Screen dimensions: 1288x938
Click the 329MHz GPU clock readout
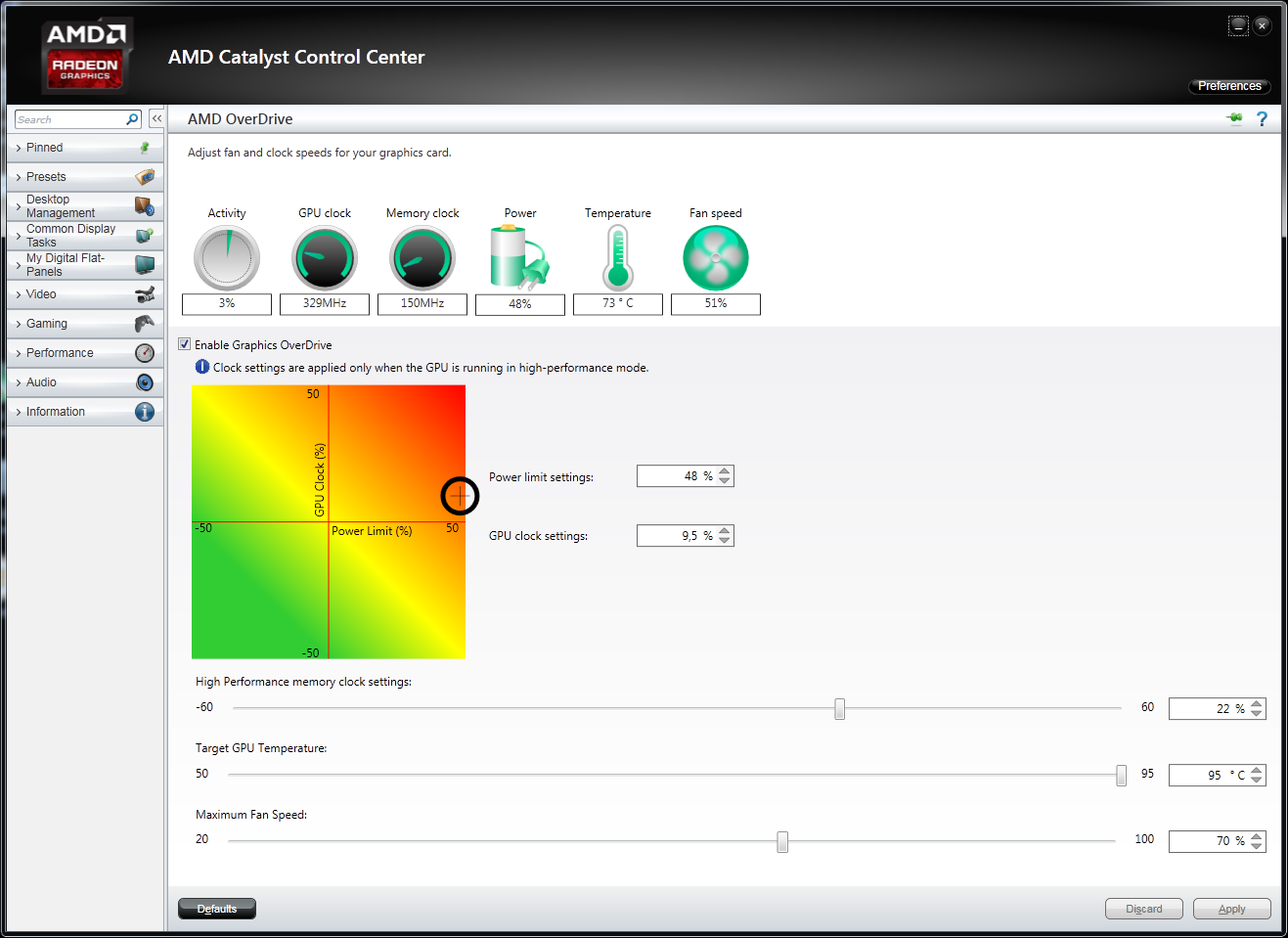click(x=325, y=304)
